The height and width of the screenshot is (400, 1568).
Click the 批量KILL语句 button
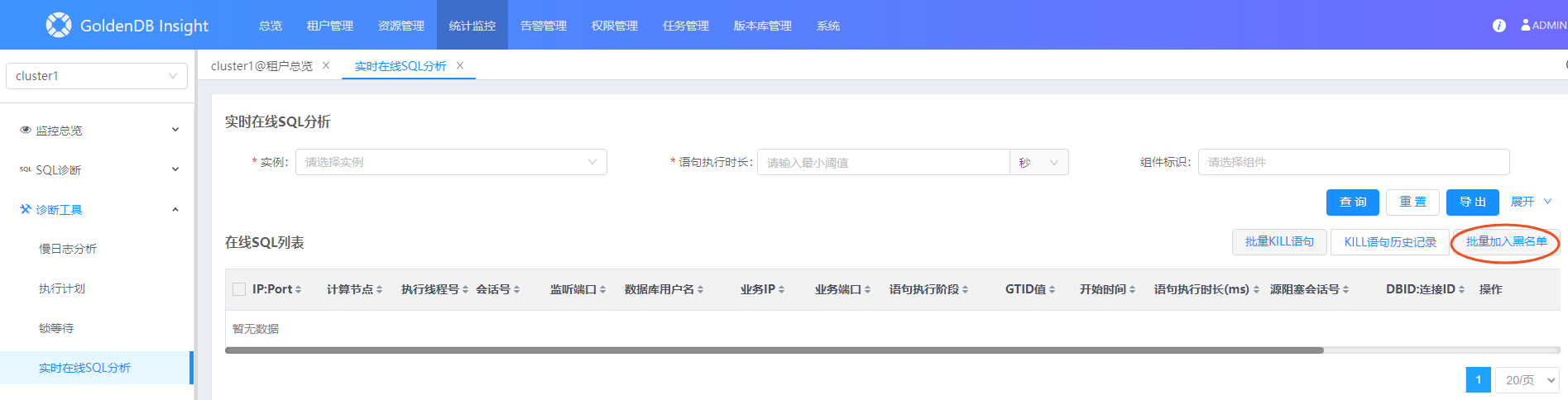pyautogui.click(x=1279, y=241)
